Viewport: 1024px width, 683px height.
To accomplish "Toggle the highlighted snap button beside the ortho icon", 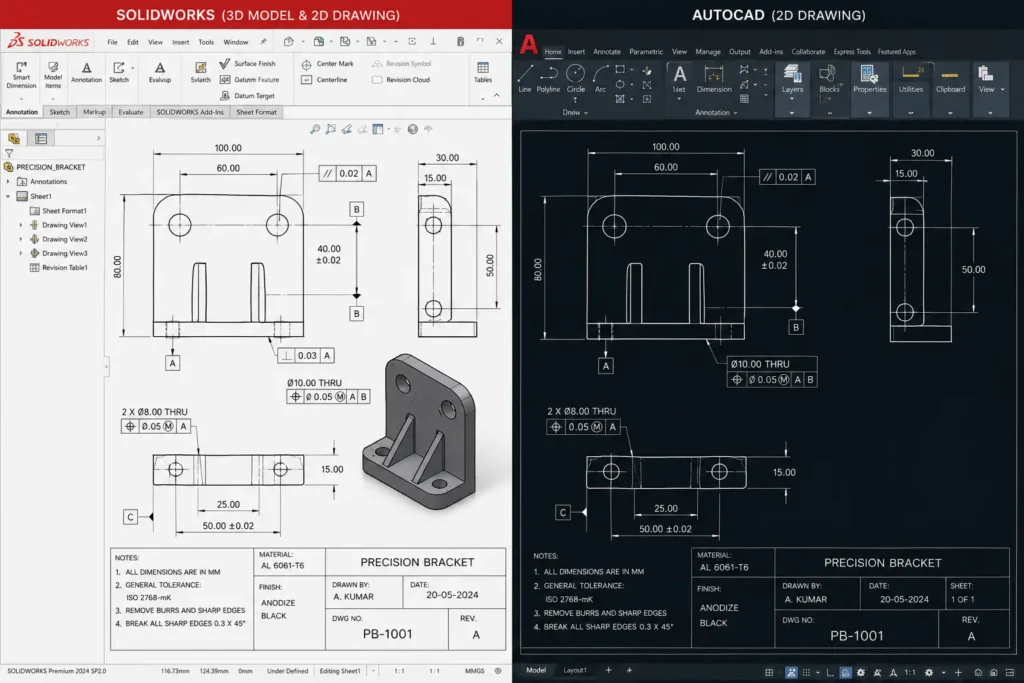I will (x=845, y=672).
